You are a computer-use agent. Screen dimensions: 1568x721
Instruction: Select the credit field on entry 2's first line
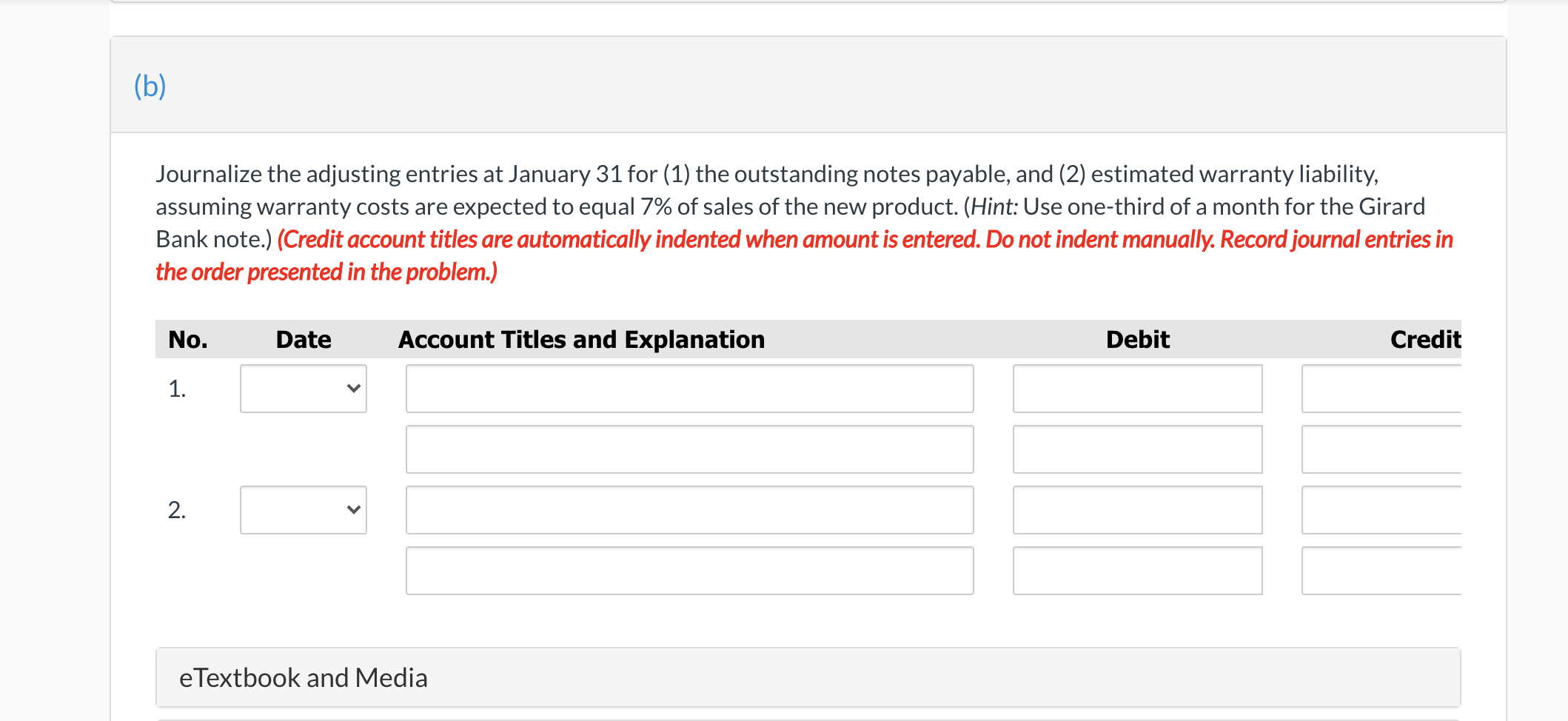1381,510
